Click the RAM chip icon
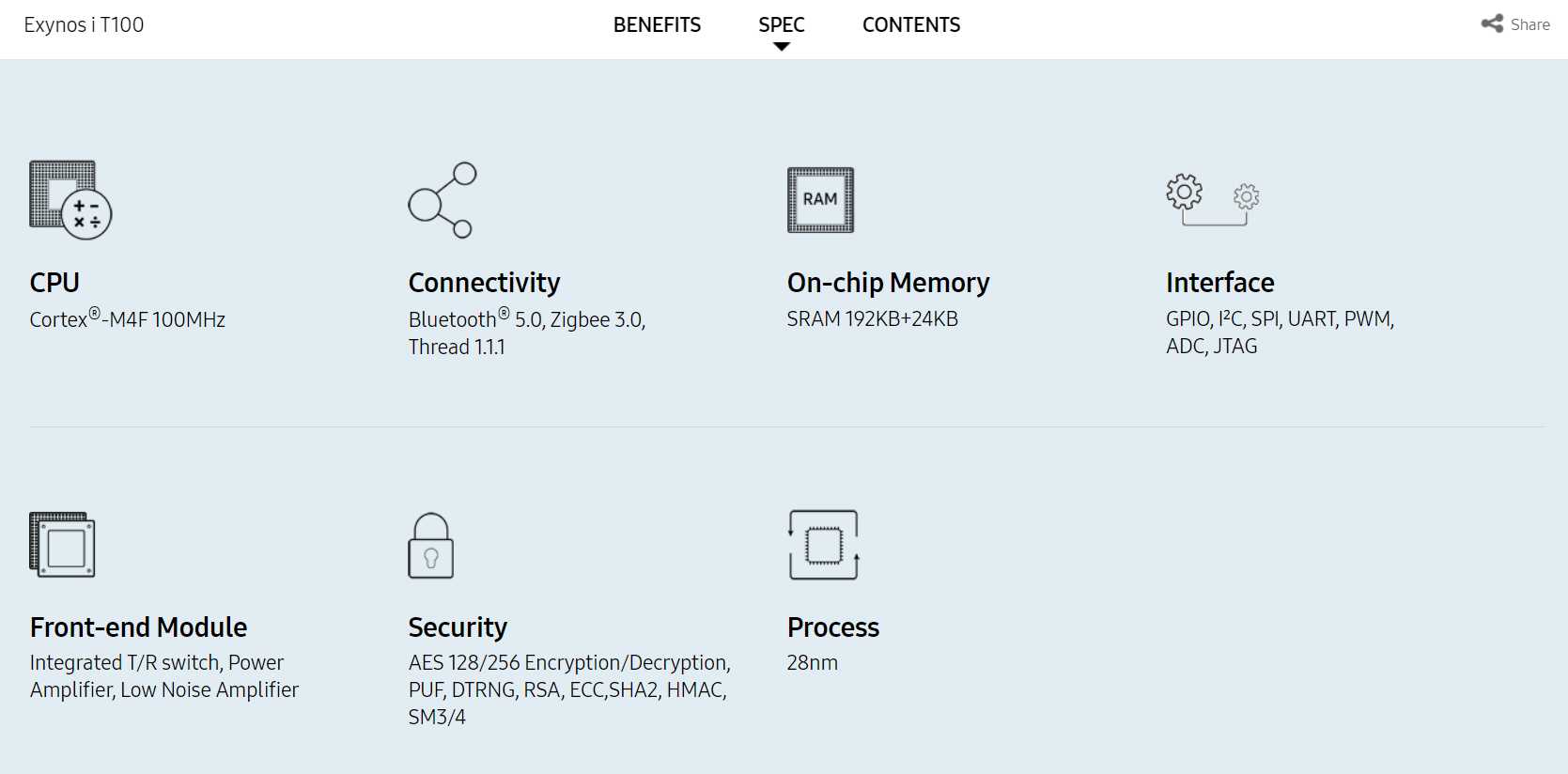The width and height of the screenshot is (1568, 774). pyautogui.click(x=820, y=200)
